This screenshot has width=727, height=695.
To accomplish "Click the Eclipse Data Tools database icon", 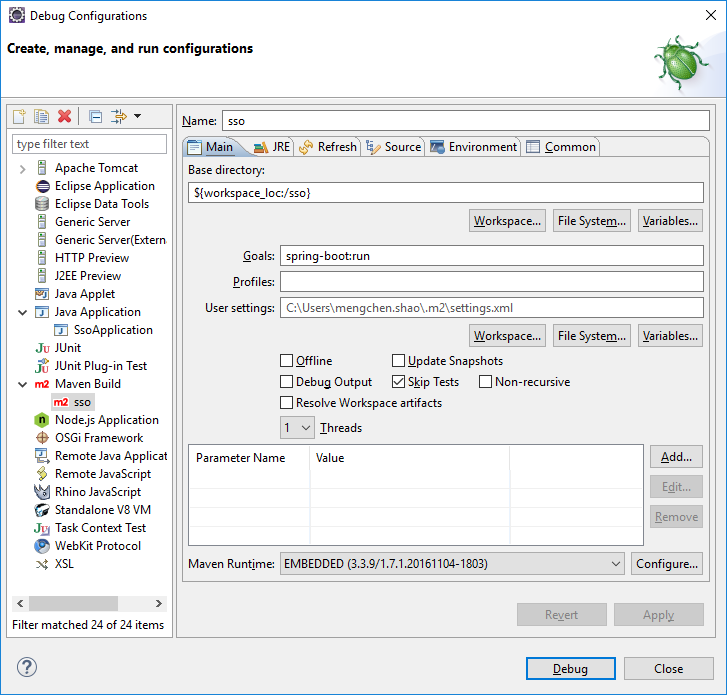I will point(42,204).
